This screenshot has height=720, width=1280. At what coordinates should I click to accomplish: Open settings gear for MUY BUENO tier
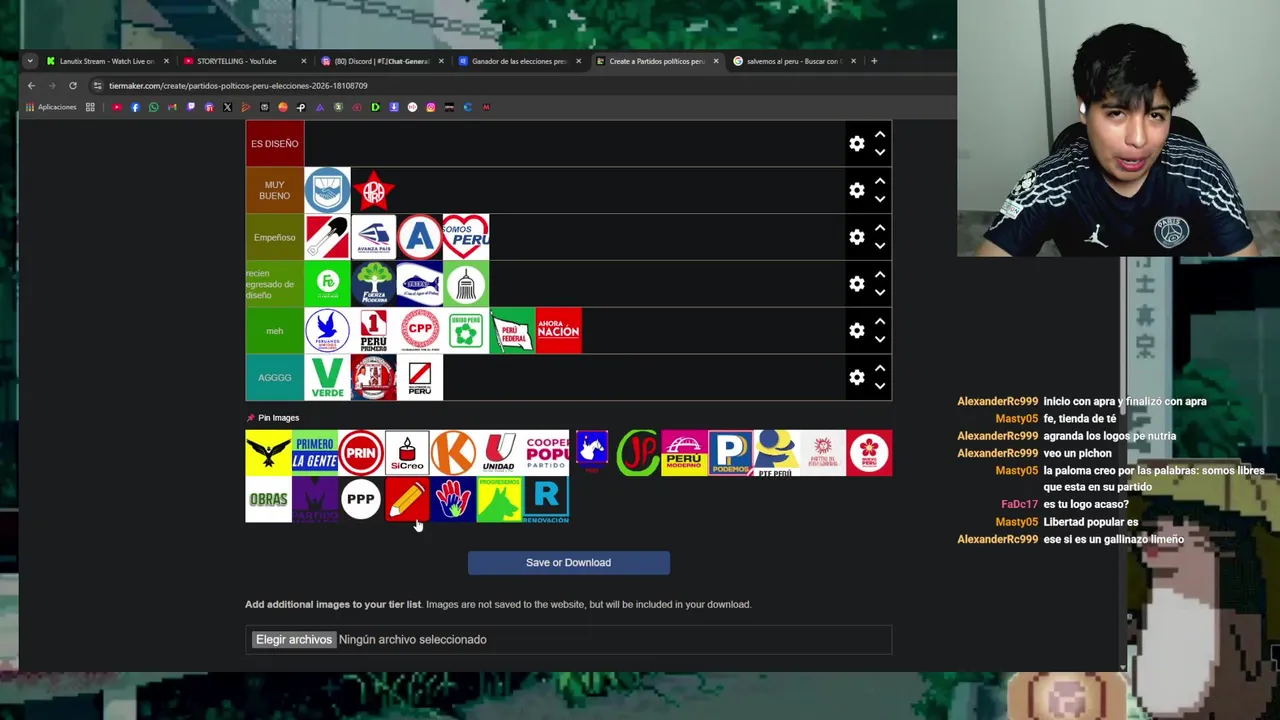[857, 190]
